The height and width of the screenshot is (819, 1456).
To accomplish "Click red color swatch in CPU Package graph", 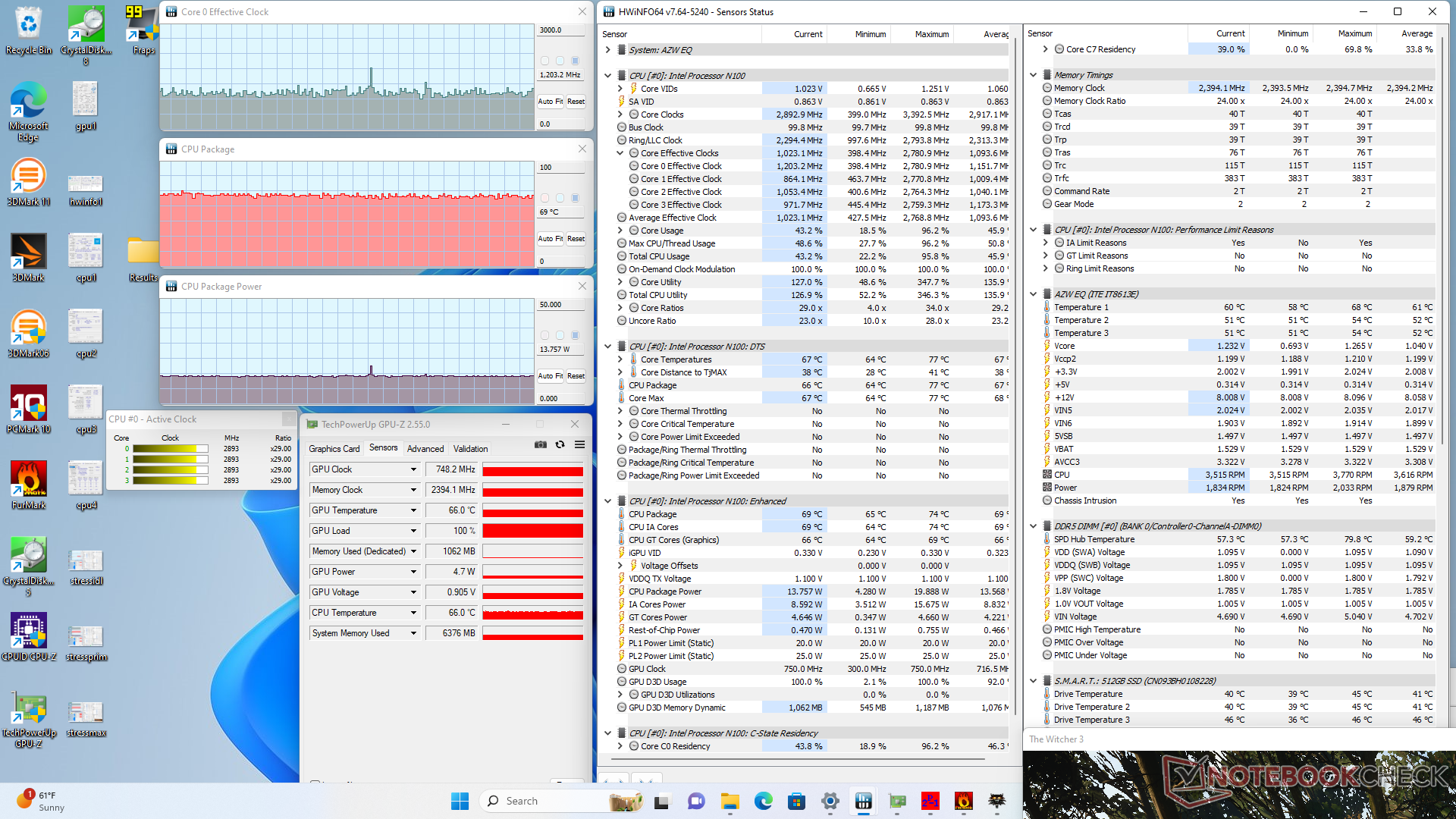I will (544, 198).
